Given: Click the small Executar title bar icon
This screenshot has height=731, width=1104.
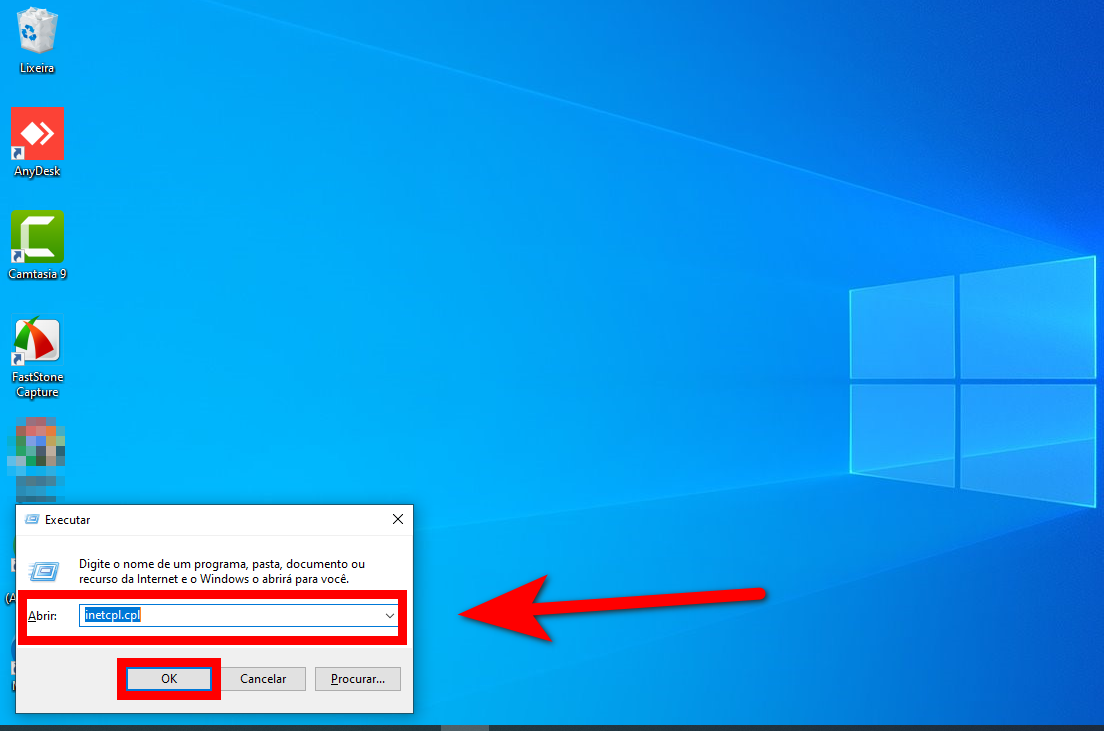Looking at the screenshot, I should (32, 520).
